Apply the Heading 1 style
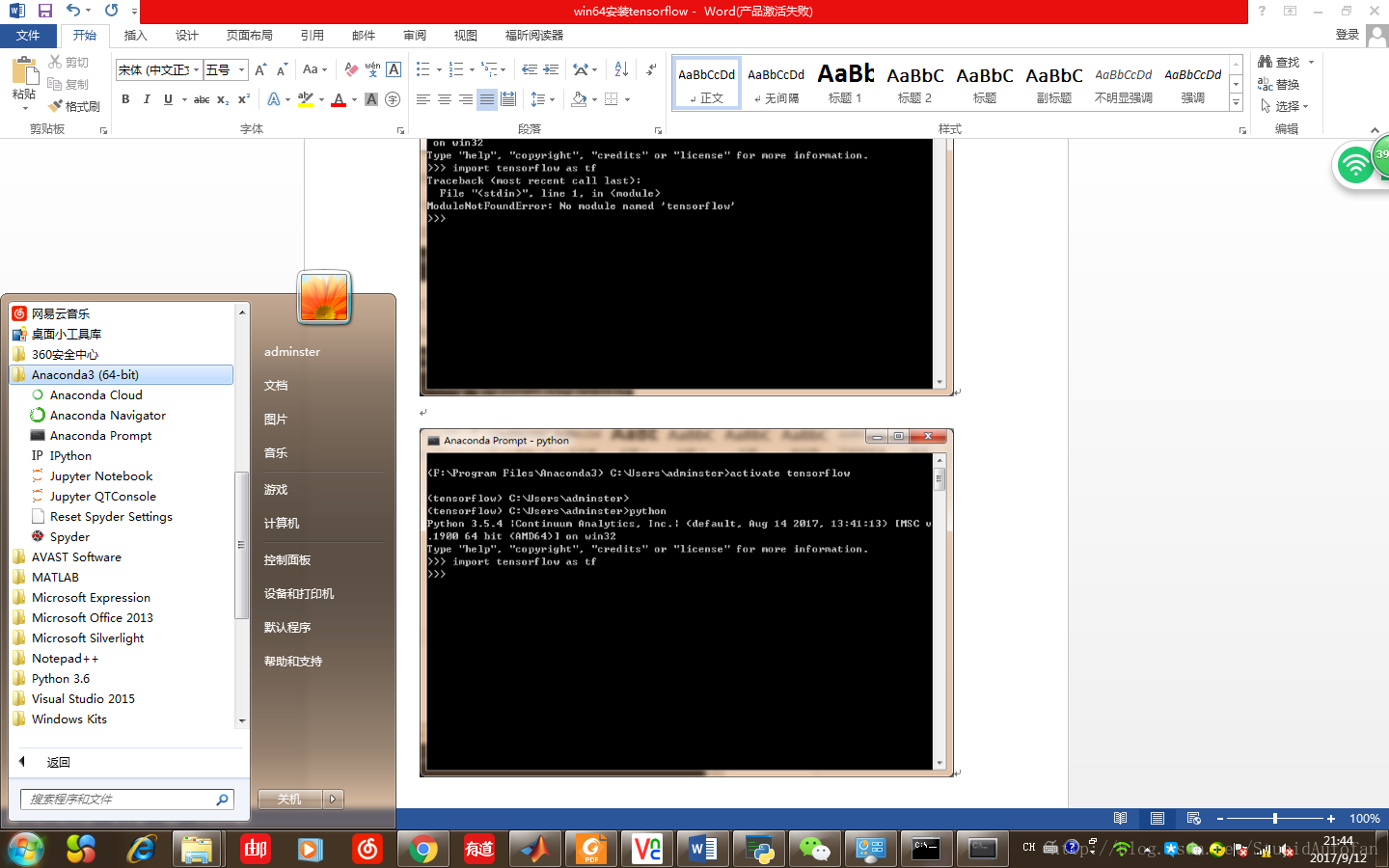Image resolution: width=1389 pixels, height=868 pixels. coord(845,83)
